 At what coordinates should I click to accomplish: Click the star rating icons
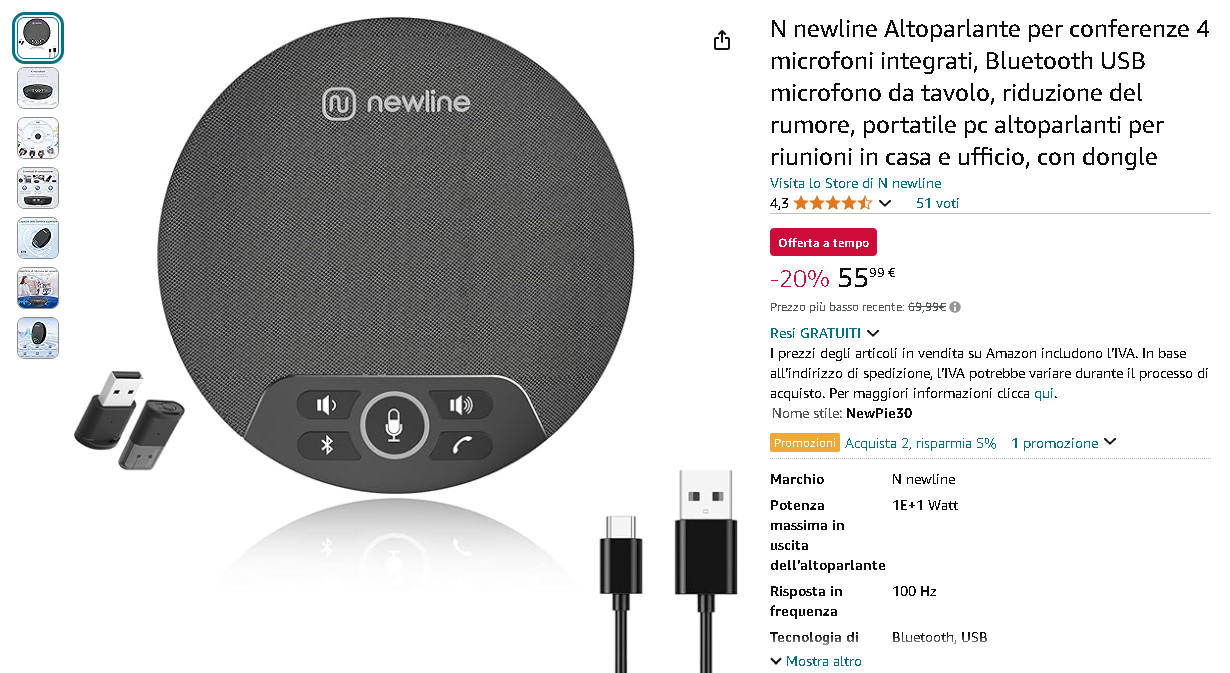tap(832, 203)
